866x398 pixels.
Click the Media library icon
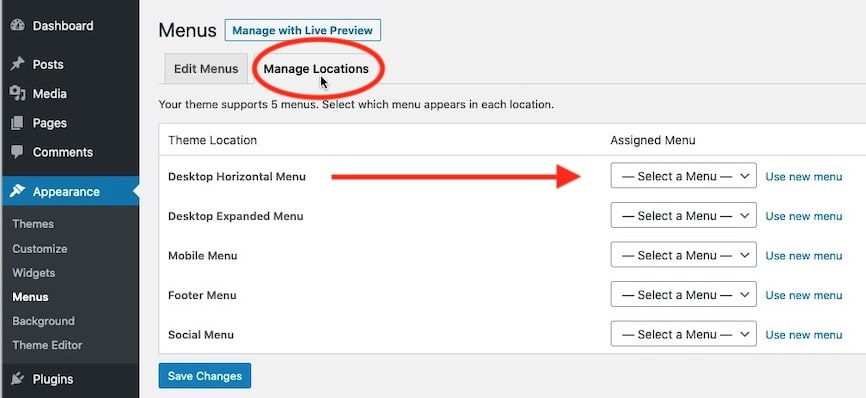pos(18,93)
